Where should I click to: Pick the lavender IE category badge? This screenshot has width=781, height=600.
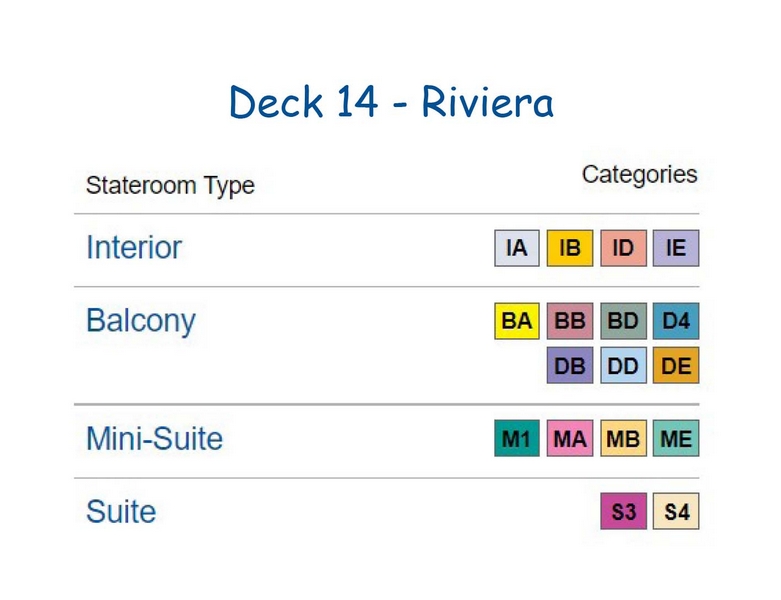pos(676,248)
